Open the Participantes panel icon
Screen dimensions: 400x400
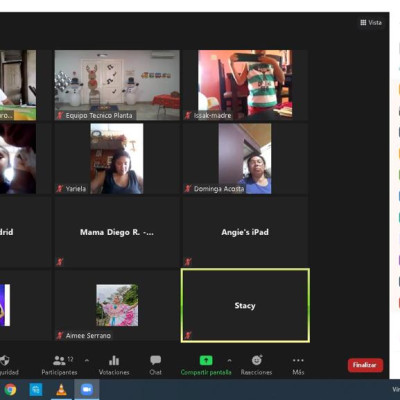point(59,360)
